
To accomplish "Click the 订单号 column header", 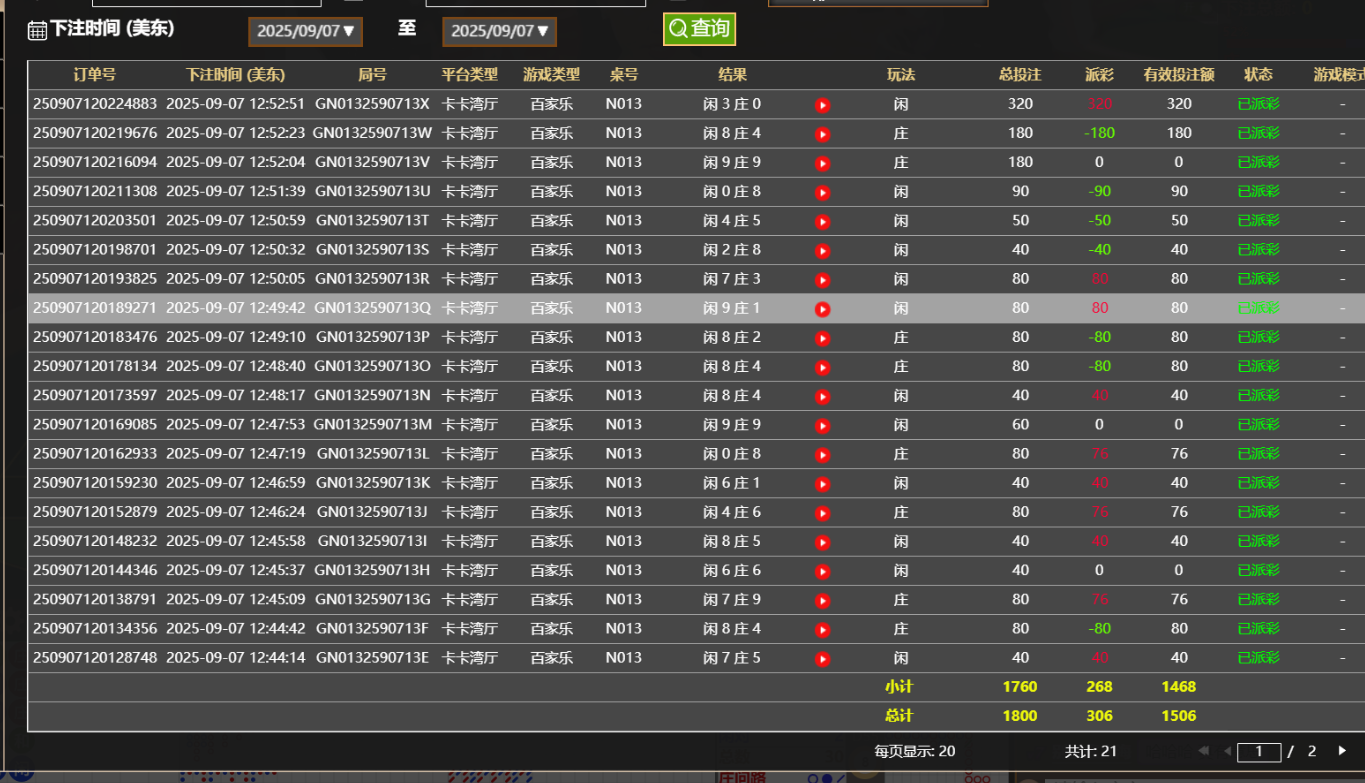I will [x=94, y=75].
